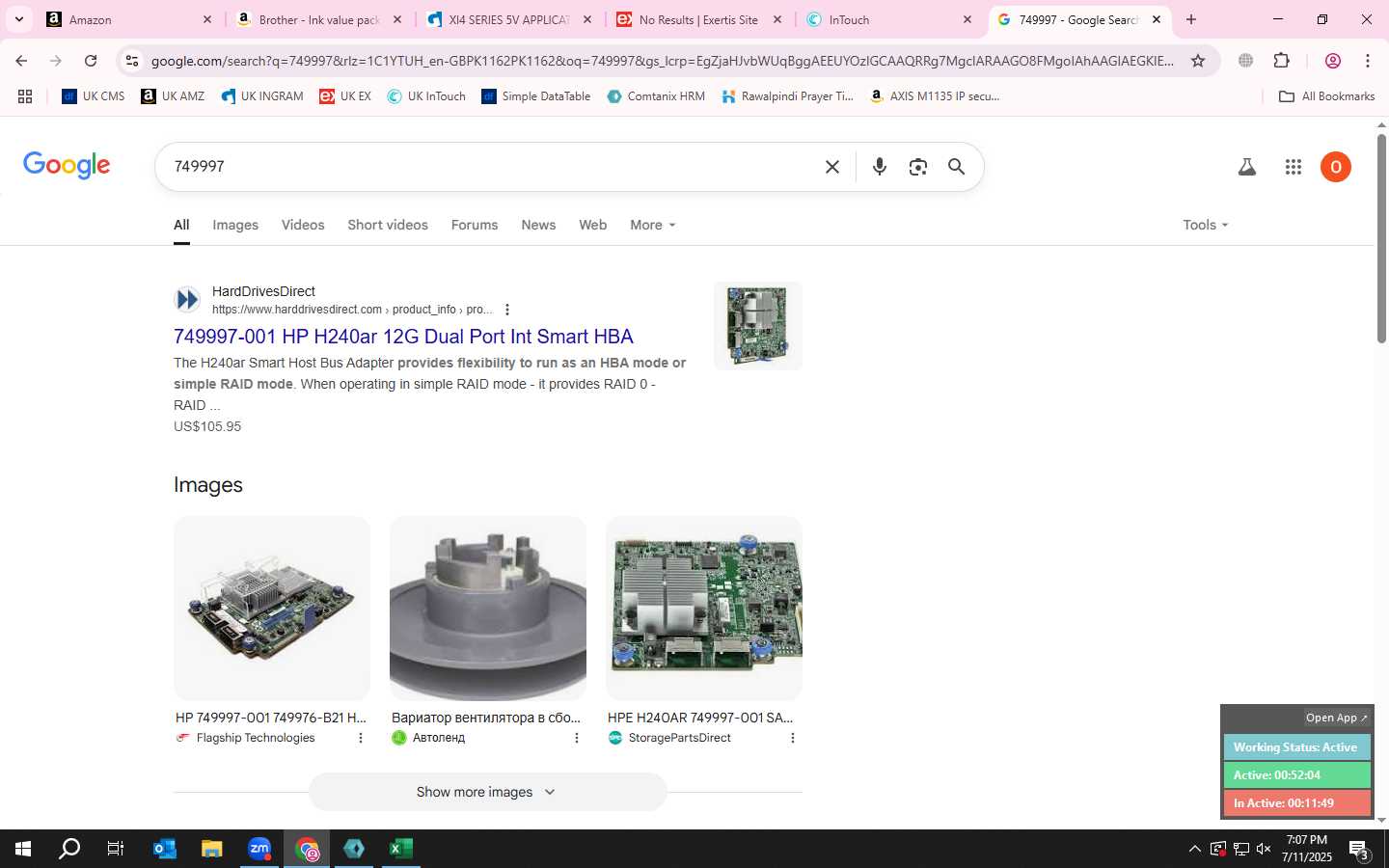Expand the More search filters dropdown
Screen dimensions: 1389x868
(653, 225)
